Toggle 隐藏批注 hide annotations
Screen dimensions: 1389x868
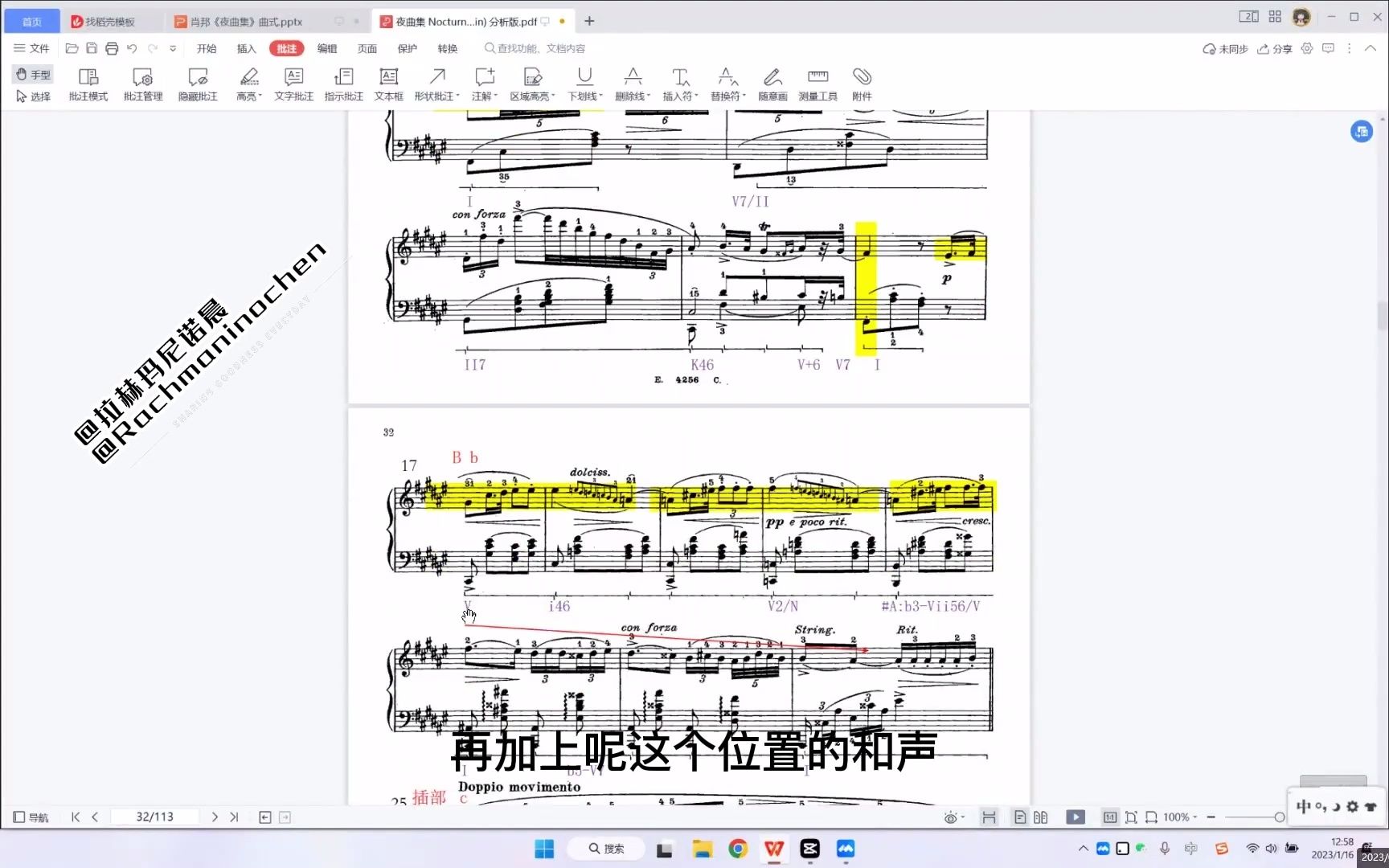[x=198, y=85]
